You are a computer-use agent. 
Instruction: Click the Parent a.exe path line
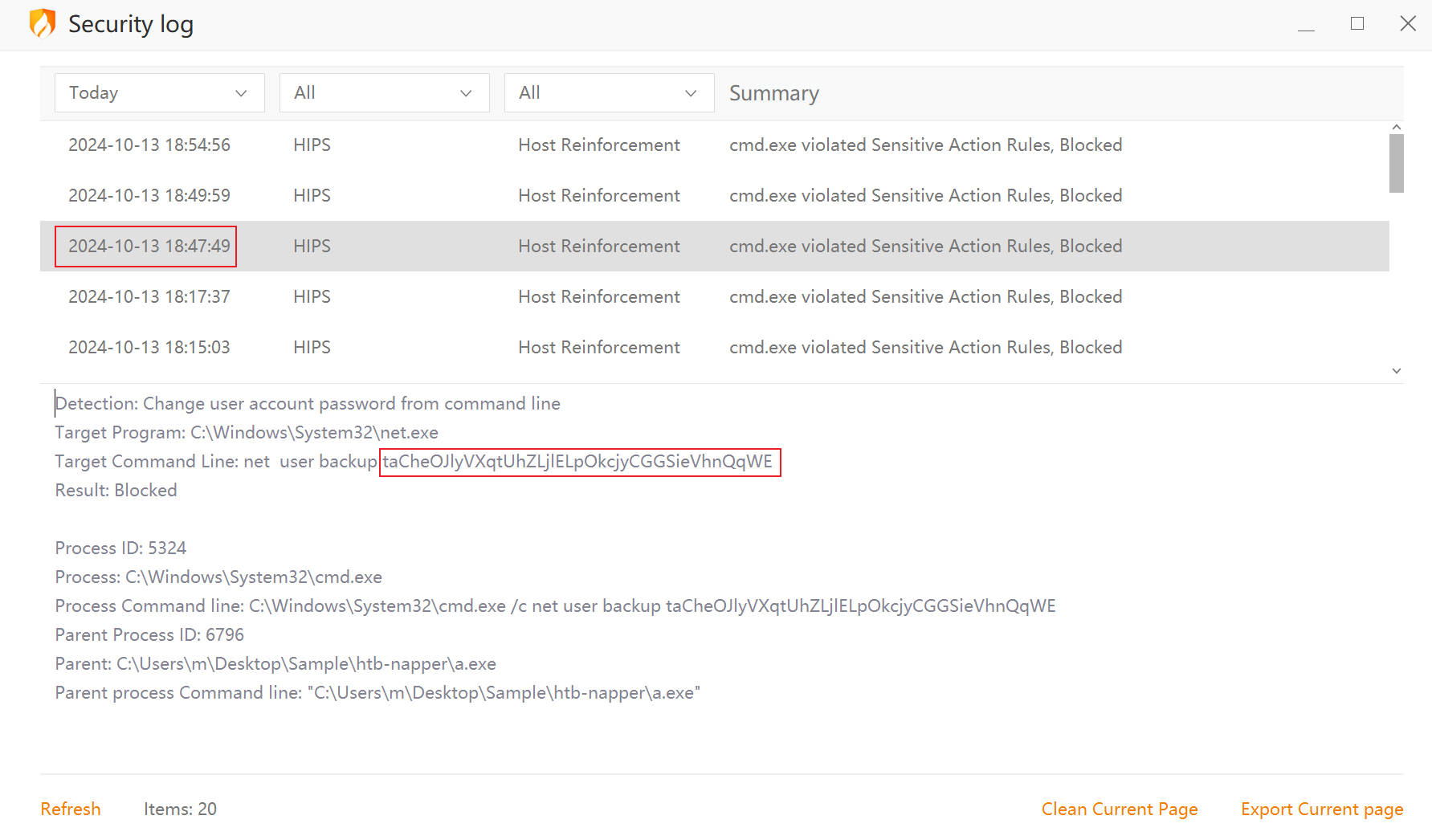point(275,664)
